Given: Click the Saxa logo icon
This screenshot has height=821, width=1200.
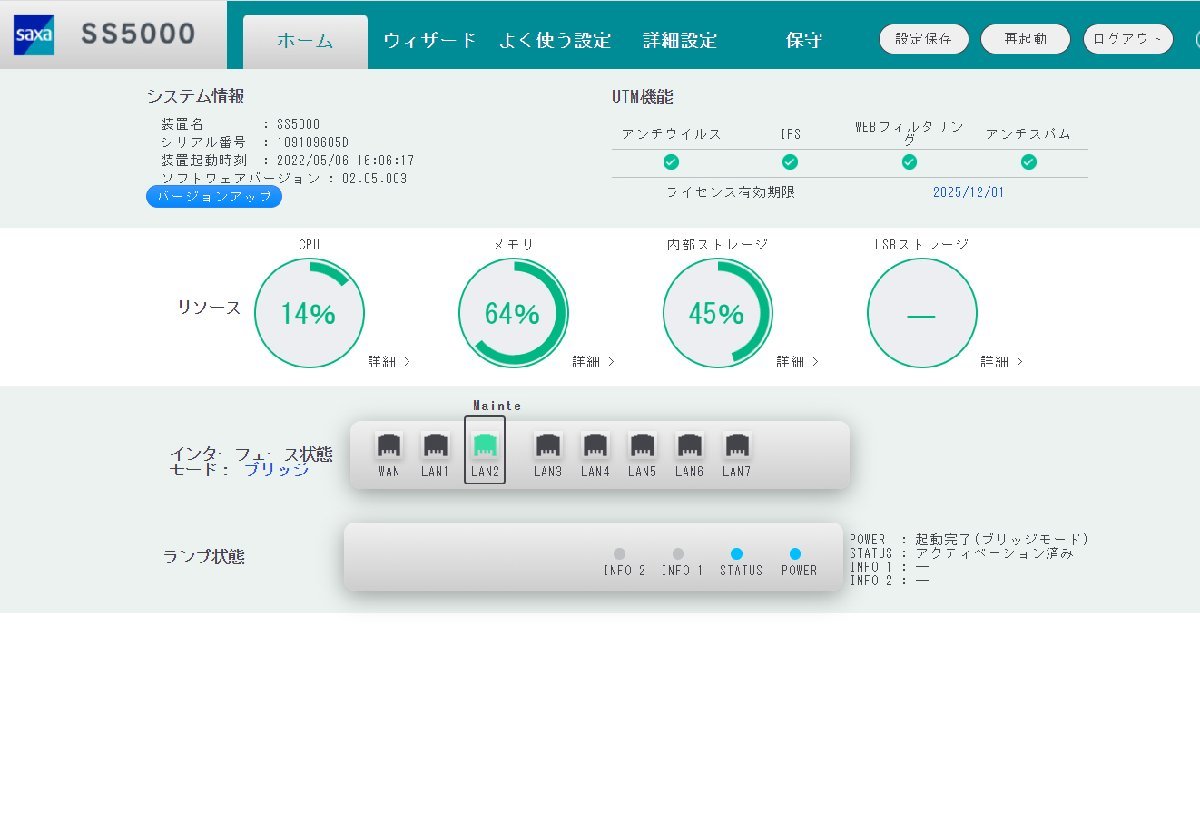Looking at the screenshot, I should [34, 35].
